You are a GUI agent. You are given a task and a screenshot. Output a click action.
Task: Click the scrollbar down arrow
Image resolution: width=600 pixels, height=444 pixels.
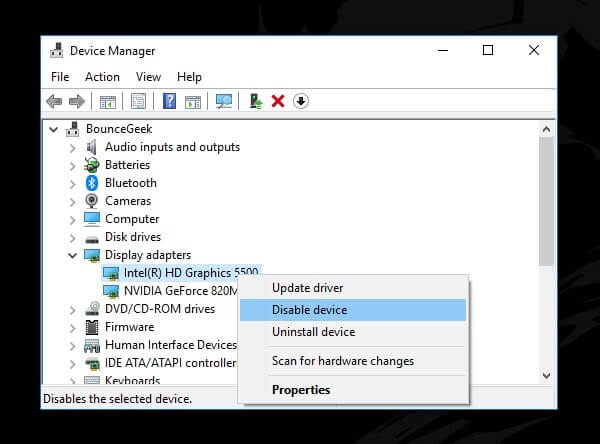pyautogui.click(x=546, y=376)
